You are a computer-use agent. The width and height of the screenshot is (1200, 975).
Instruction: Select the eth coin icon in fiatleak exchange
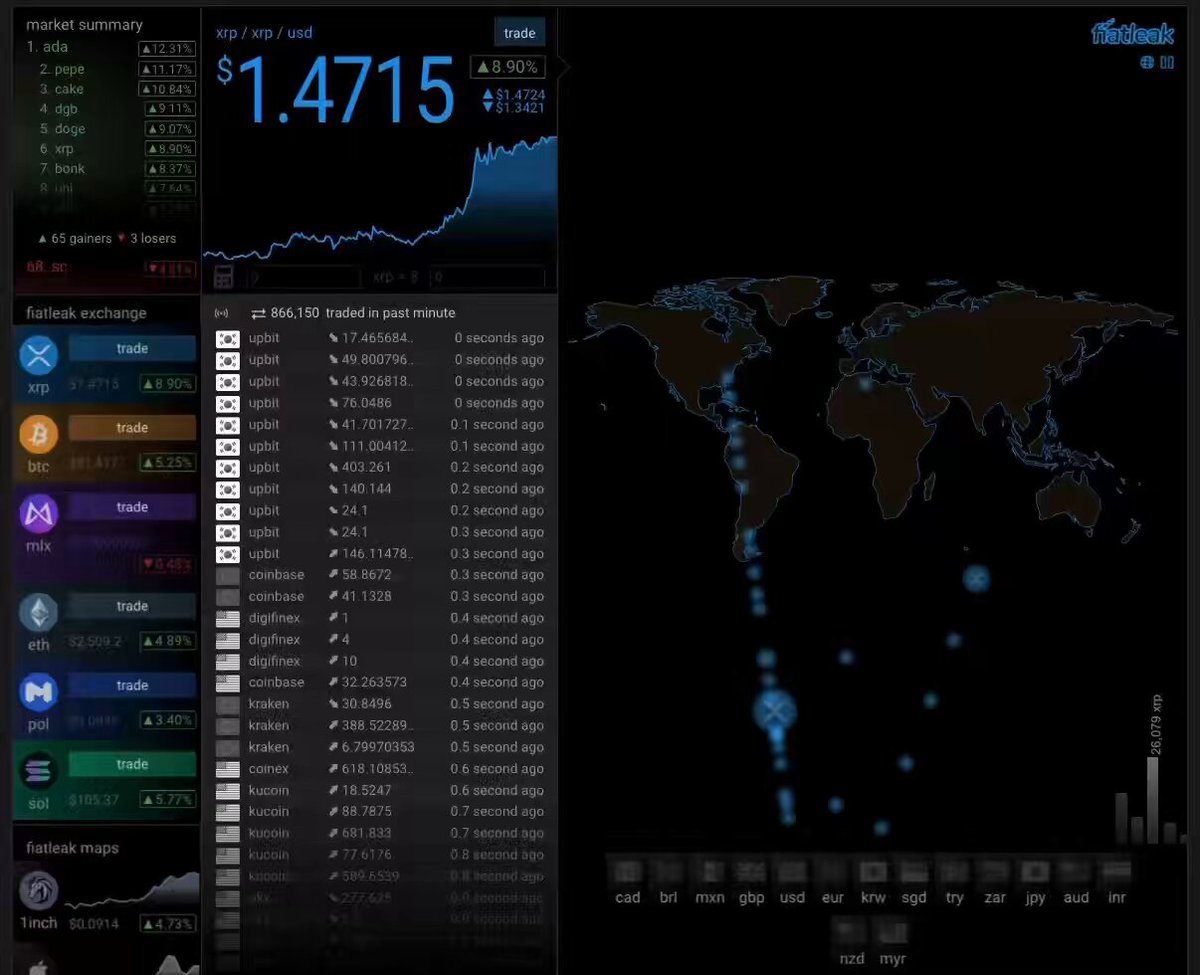[x=39, y=612]
